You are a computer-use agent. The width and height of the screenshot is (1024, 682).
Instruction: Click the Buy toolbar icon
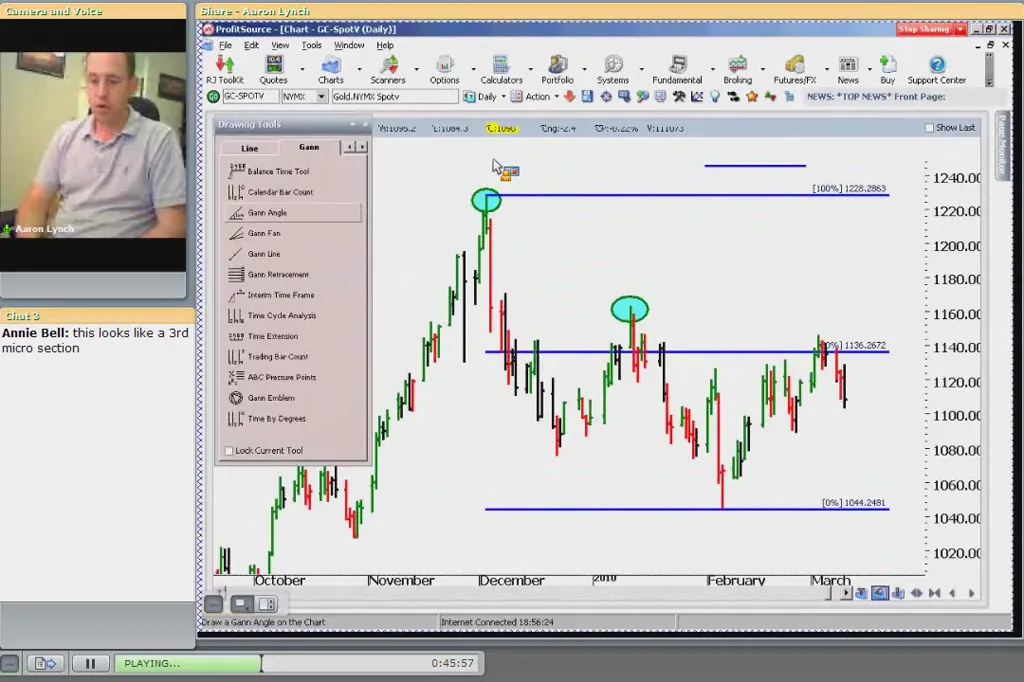888,69
